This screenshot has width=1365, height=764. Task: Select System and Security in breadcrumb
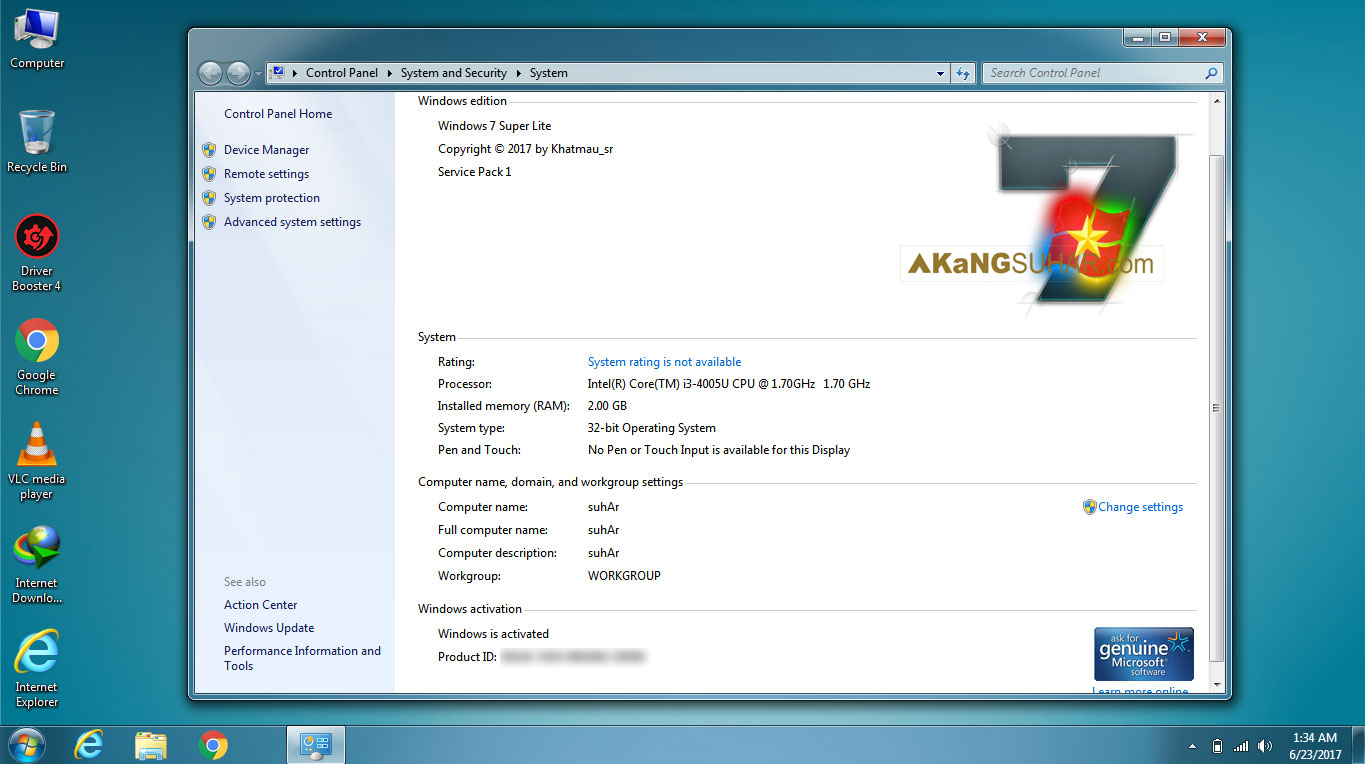[x=454, y=73]
